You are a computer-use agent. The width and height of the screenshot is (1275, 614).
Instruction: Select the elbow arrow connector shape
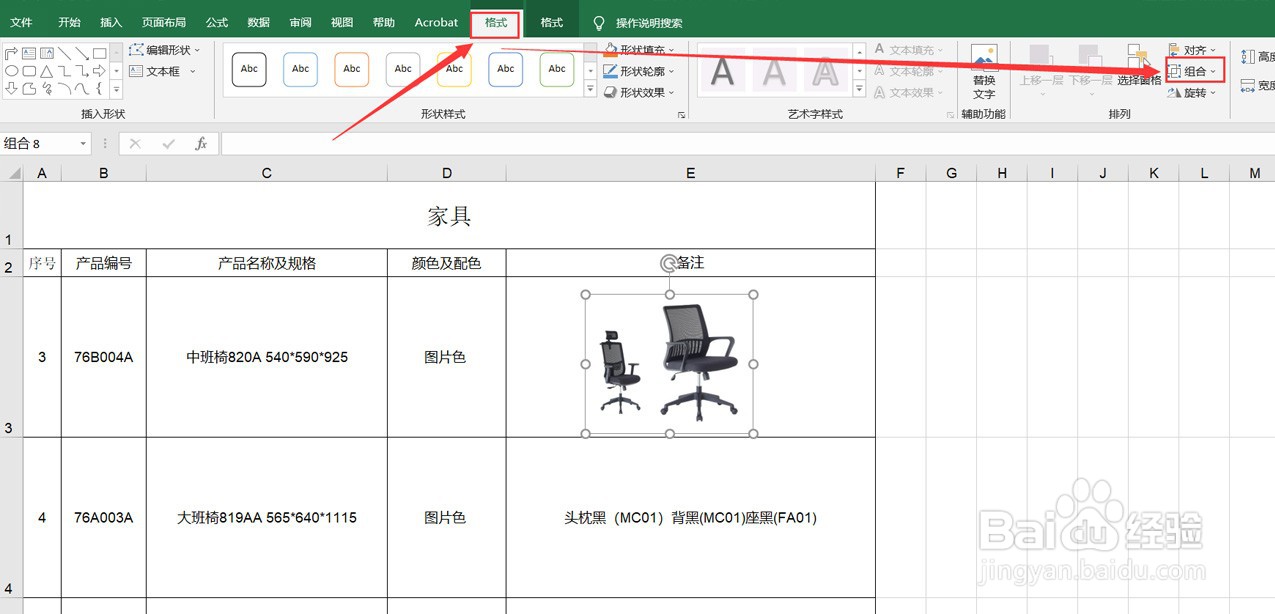(82, 71)
